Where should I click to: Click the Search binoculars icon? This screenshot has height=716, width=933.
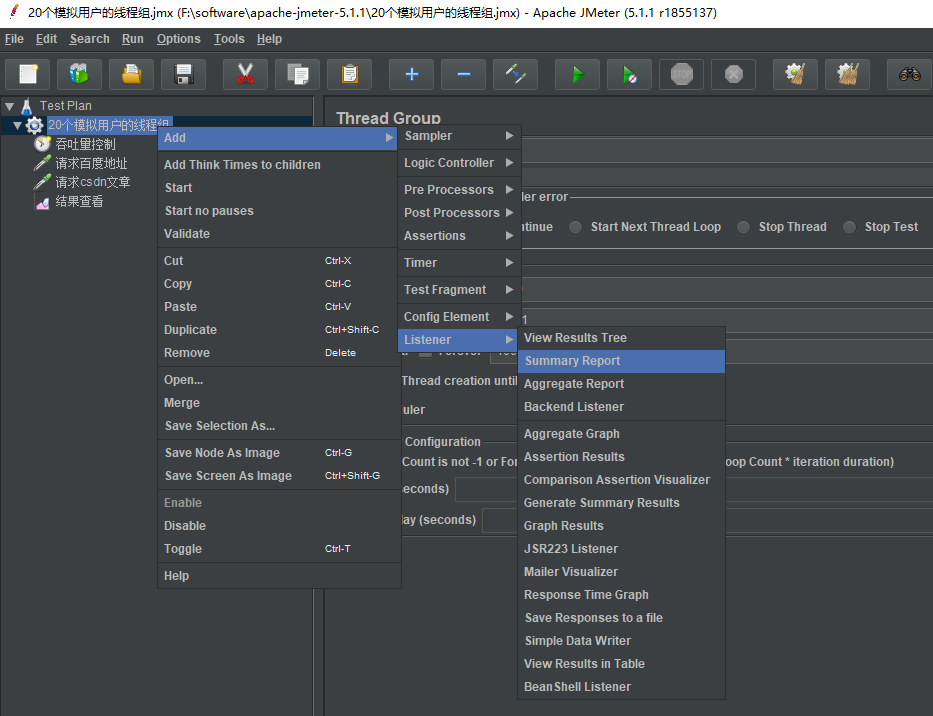909,74
